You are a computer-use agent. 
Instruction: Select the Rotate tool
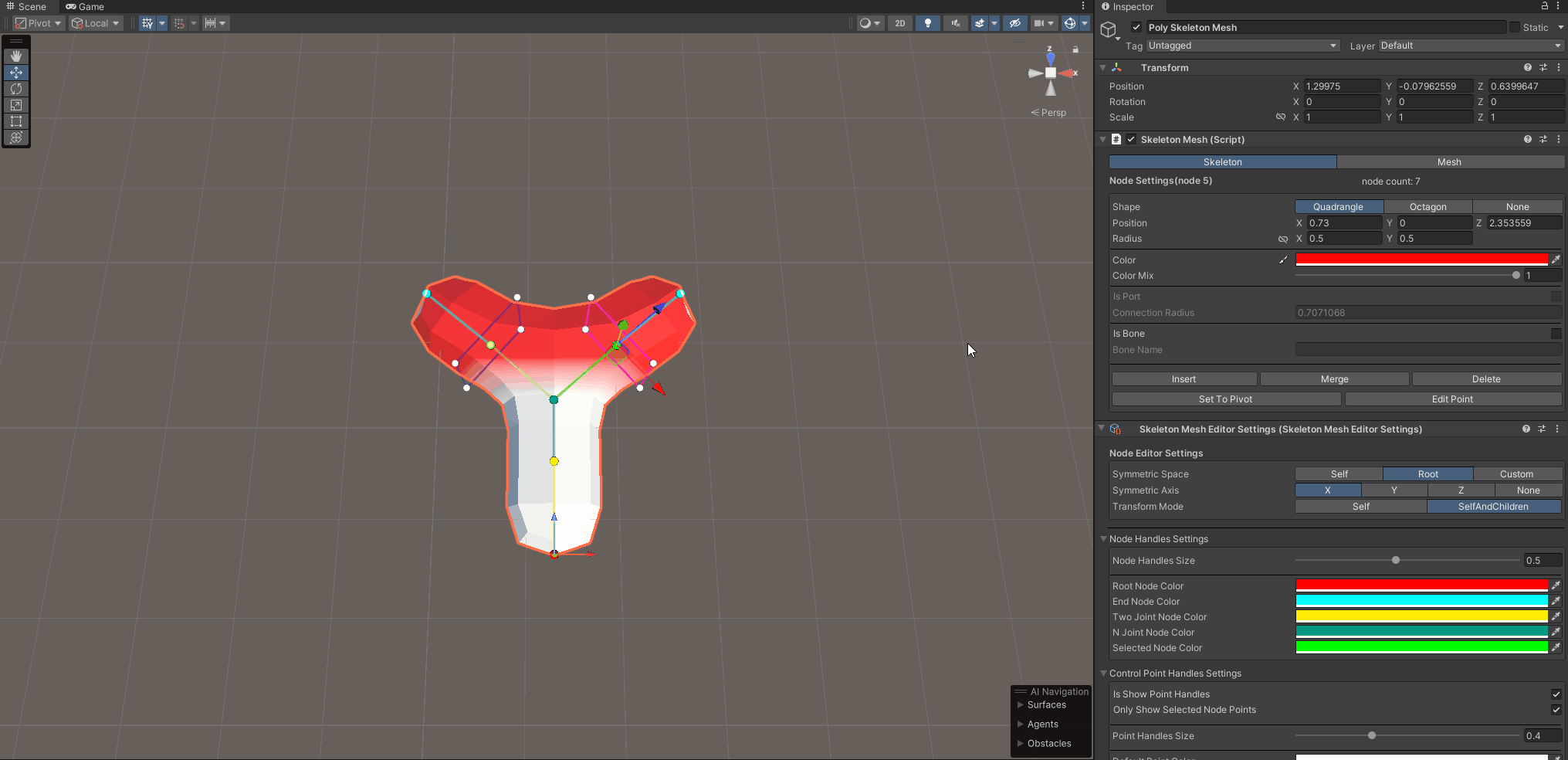(16, 89)
